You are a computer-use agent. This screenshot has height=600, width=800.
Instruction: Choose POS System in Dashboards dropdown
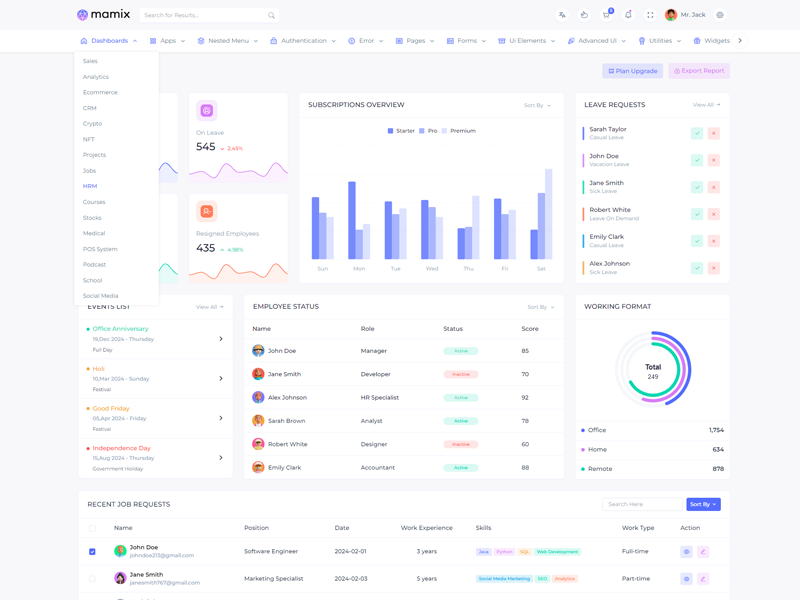click(x=100, y=249)
